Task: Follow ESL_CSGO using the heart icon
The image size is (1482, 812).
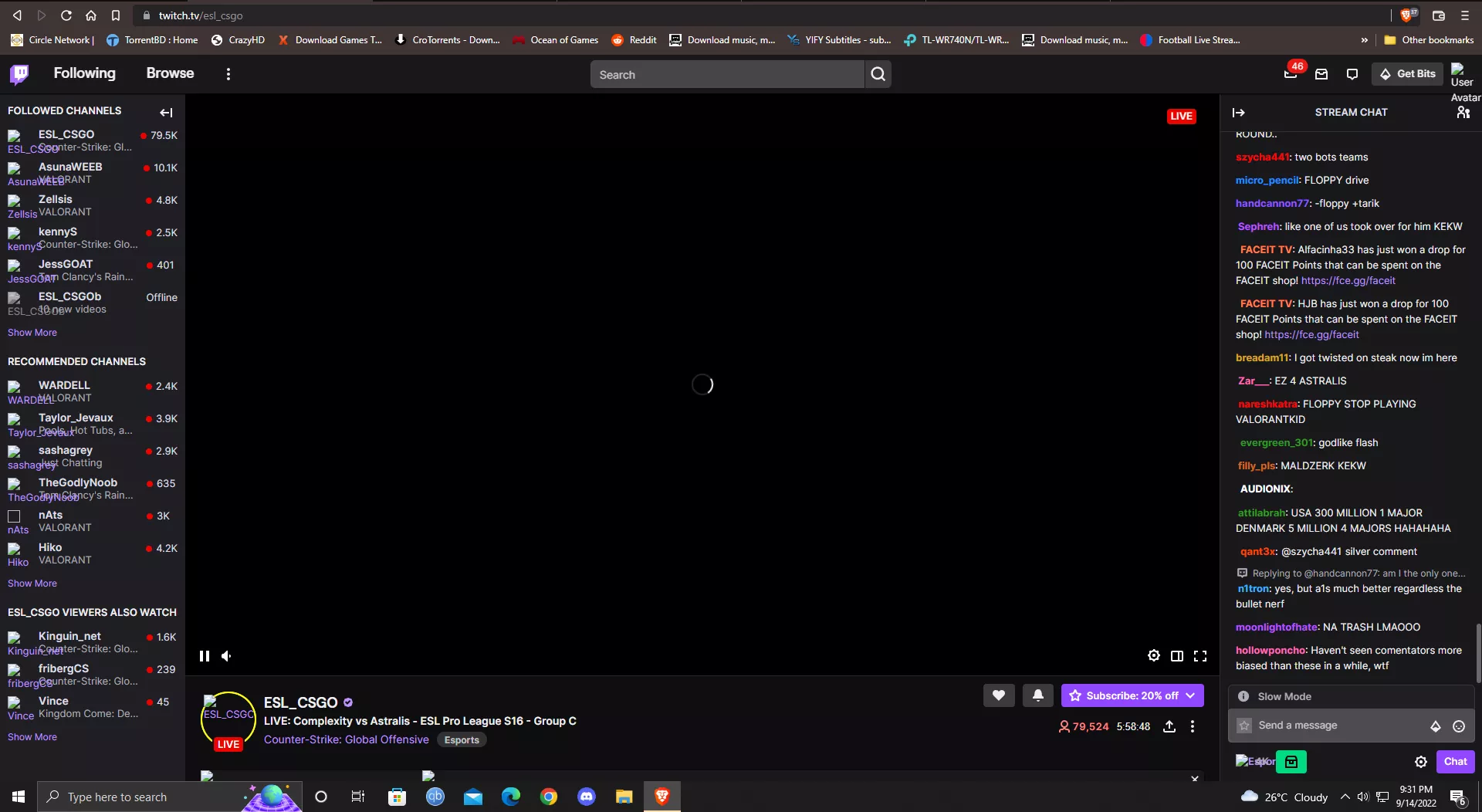Action: click(x=998, y=695)
